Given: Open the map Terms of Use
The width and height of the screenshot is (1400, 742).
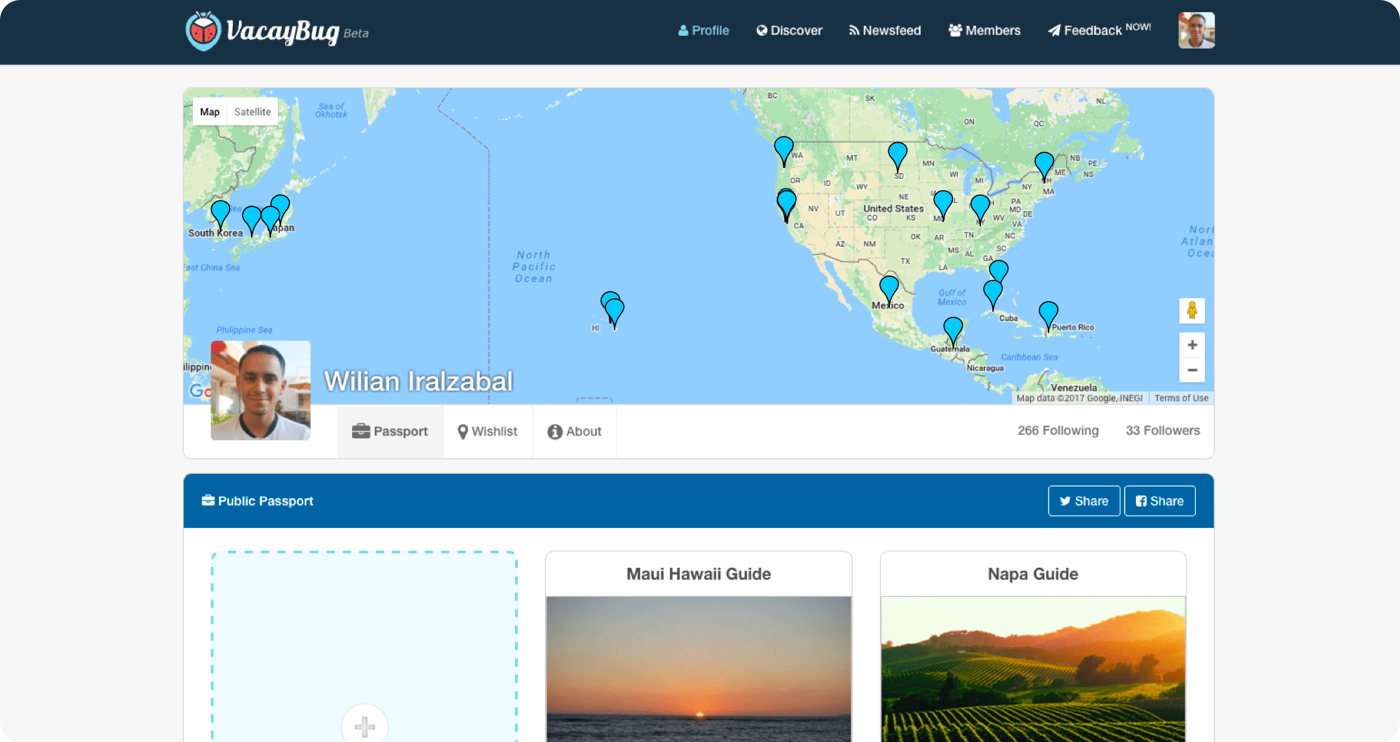Looking at the screenshot, I should tap(1181, 398).
